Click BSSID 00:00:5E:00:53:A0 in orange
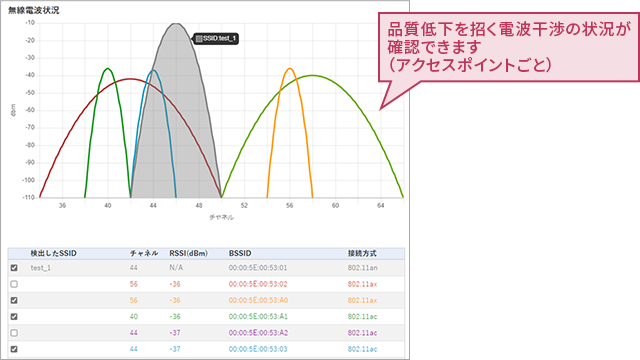 click(258, 300)
